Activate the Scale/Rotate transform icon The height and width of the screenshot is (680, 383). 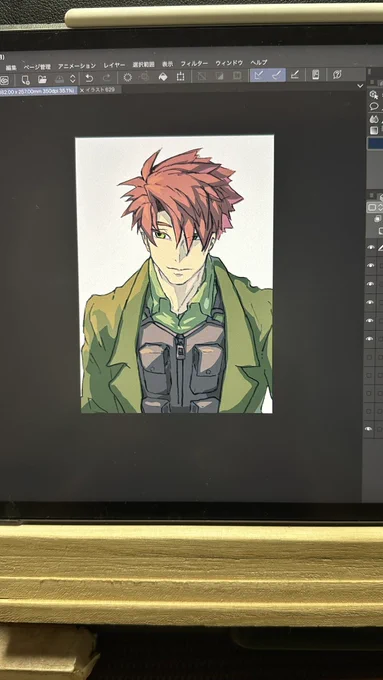pyautogui.click(x=180, y=77)
